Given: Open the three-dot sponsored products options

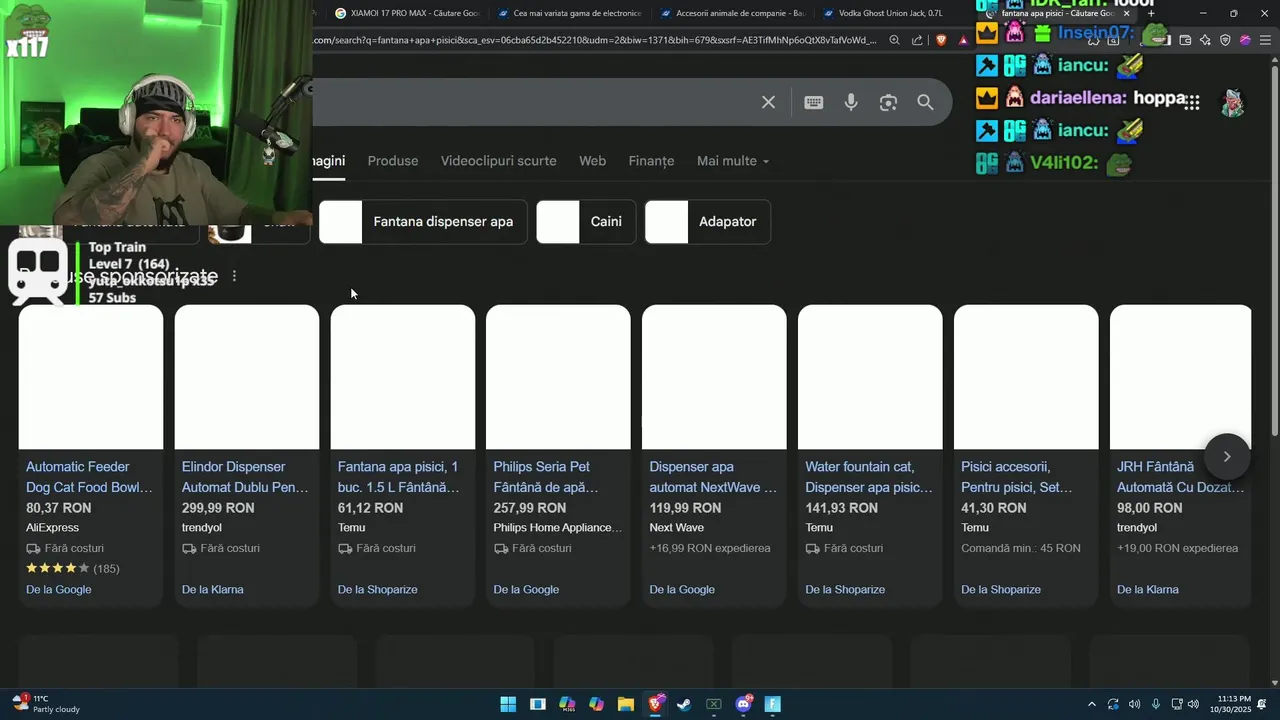Looking at the screenshot, I should coord(234,276).
